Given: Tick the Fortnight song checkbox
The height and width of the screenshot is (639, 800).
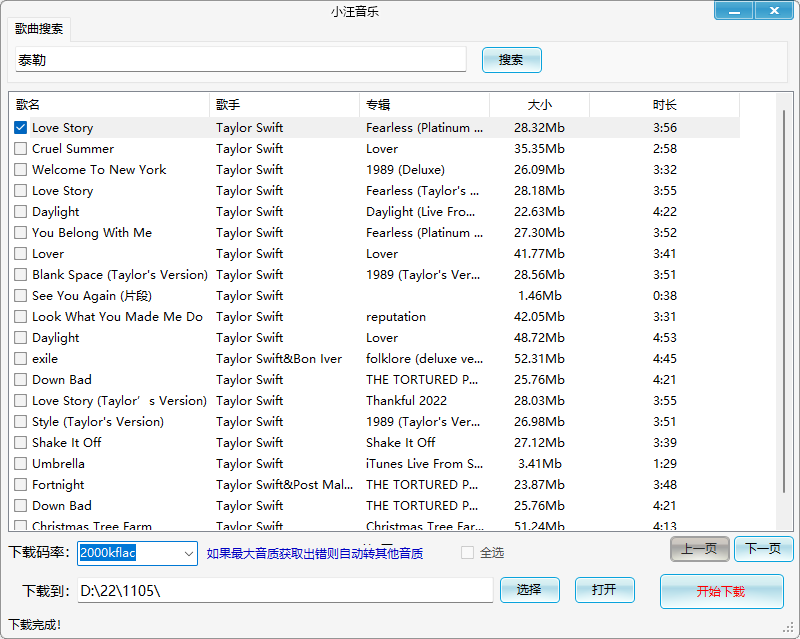Looking at the screenshot, I should tap(20, 484).
